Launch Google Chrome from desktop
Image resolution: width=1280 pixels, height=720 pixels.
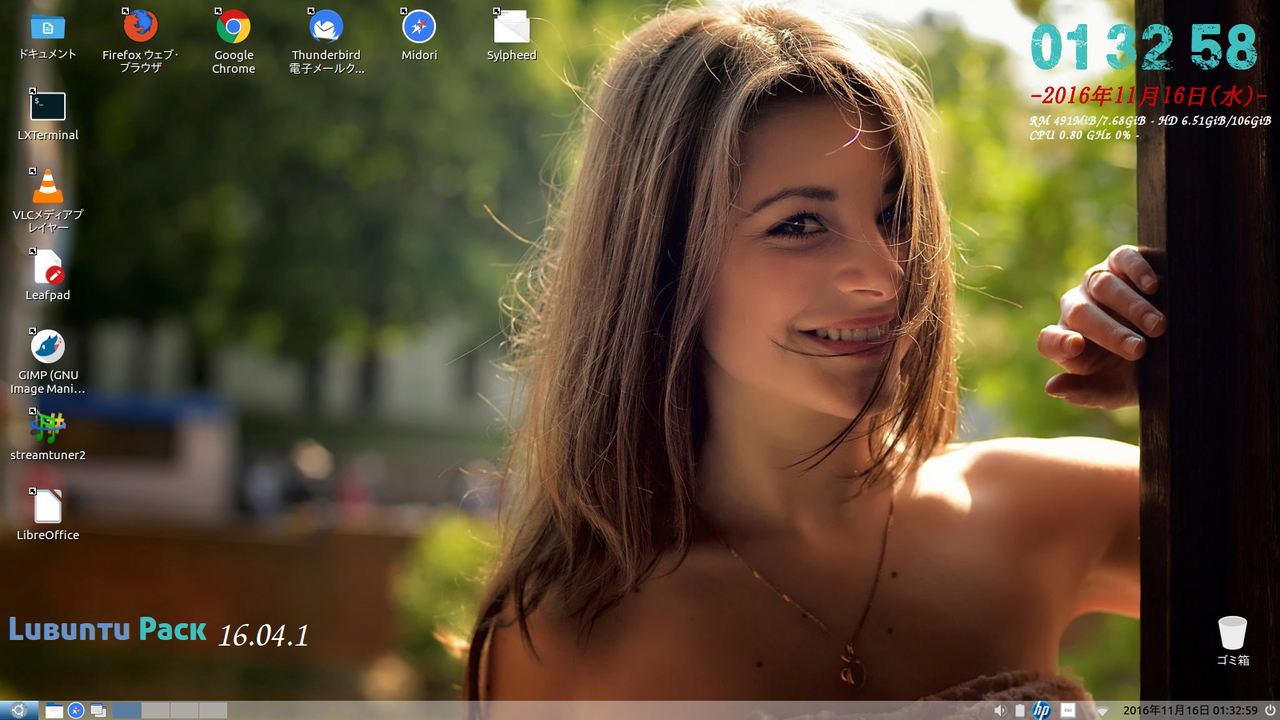(233, 26)
